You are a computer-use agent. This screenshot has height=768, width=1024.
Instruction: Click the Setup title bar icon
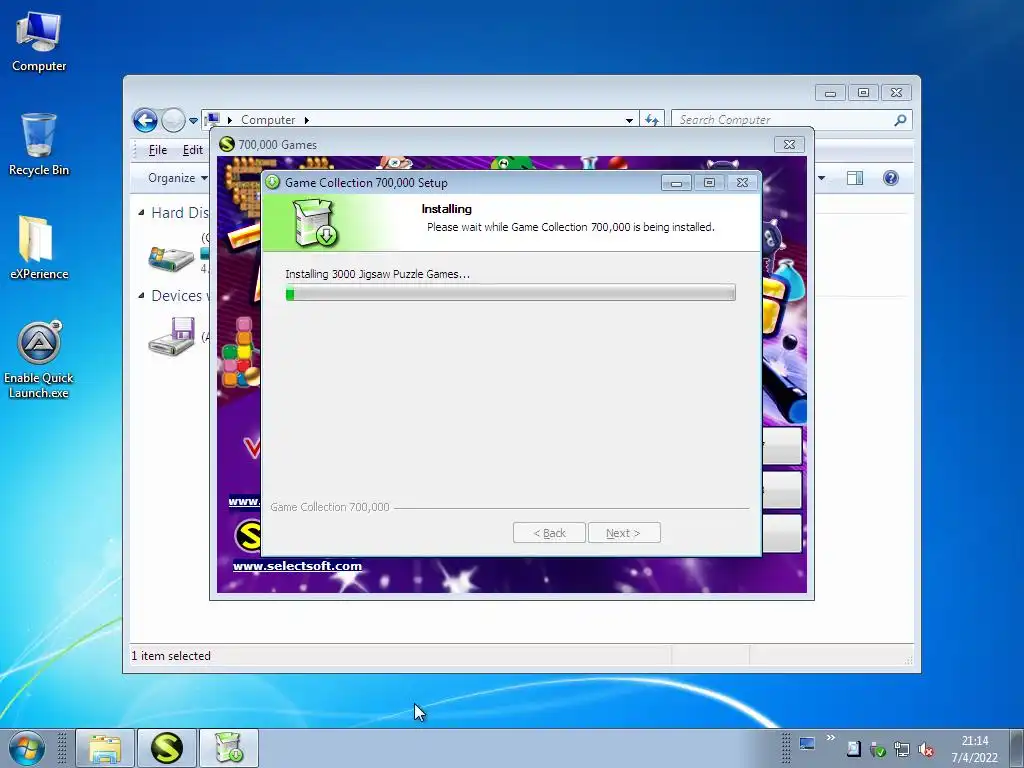(272, 182)
